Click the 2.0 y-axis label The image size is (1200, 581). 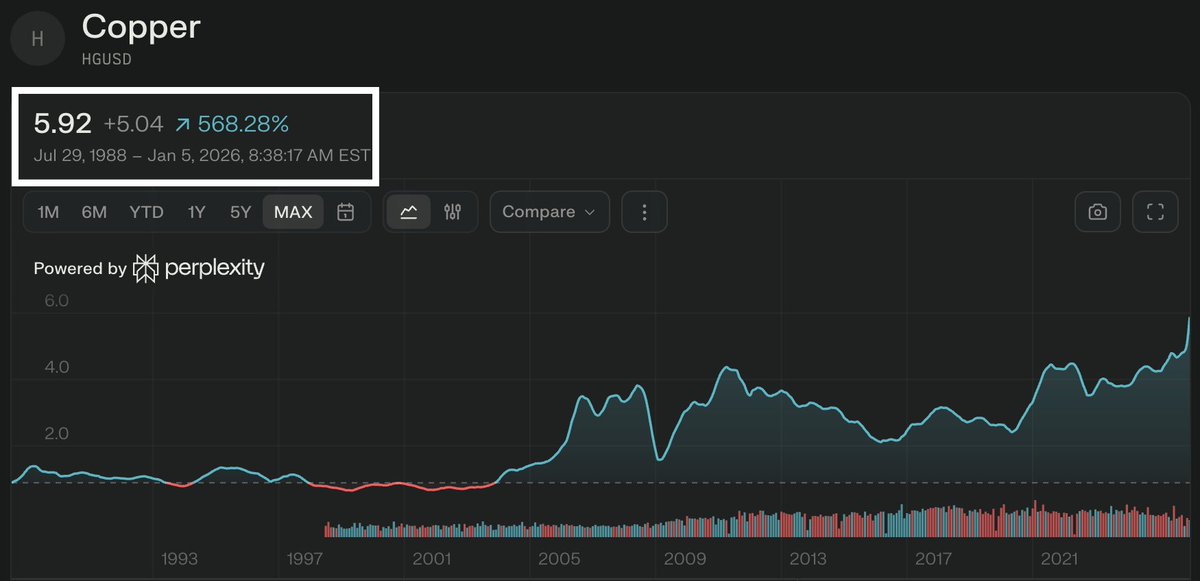point(56,434)
